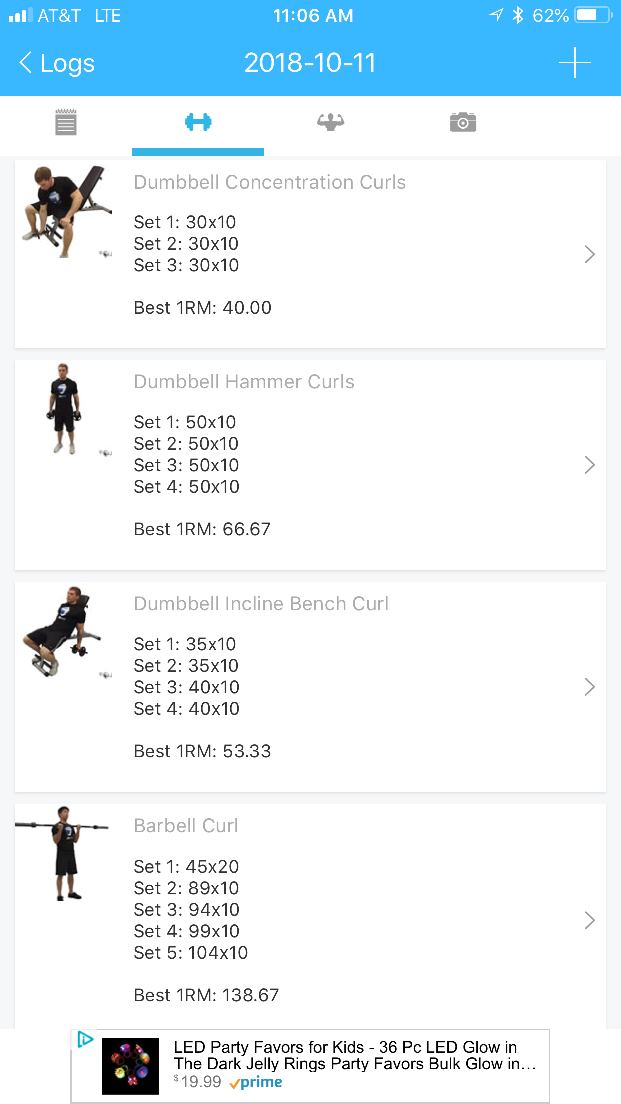621x1104 pixels.
Task: Tap Dumbbell Hammer Curls exercise image
Action: 66,411
